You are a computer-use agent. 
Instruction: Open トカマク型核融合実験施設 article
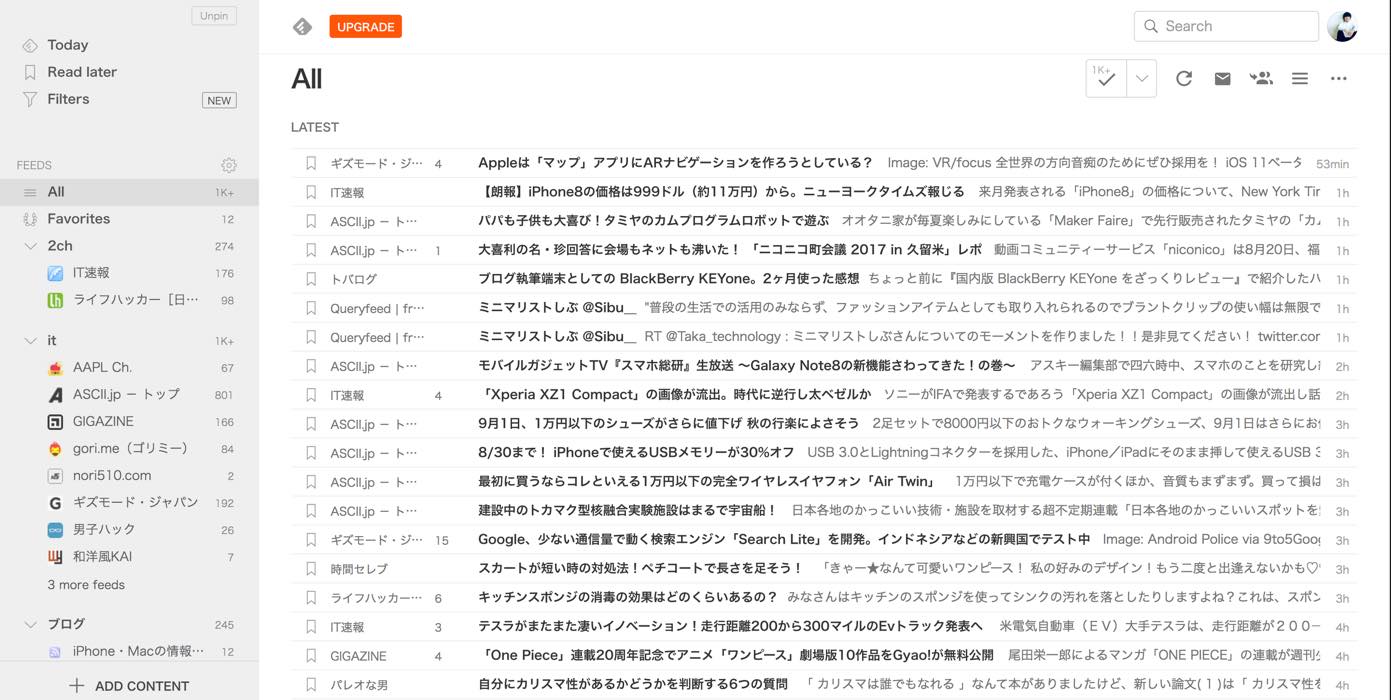tap(627, 511)
